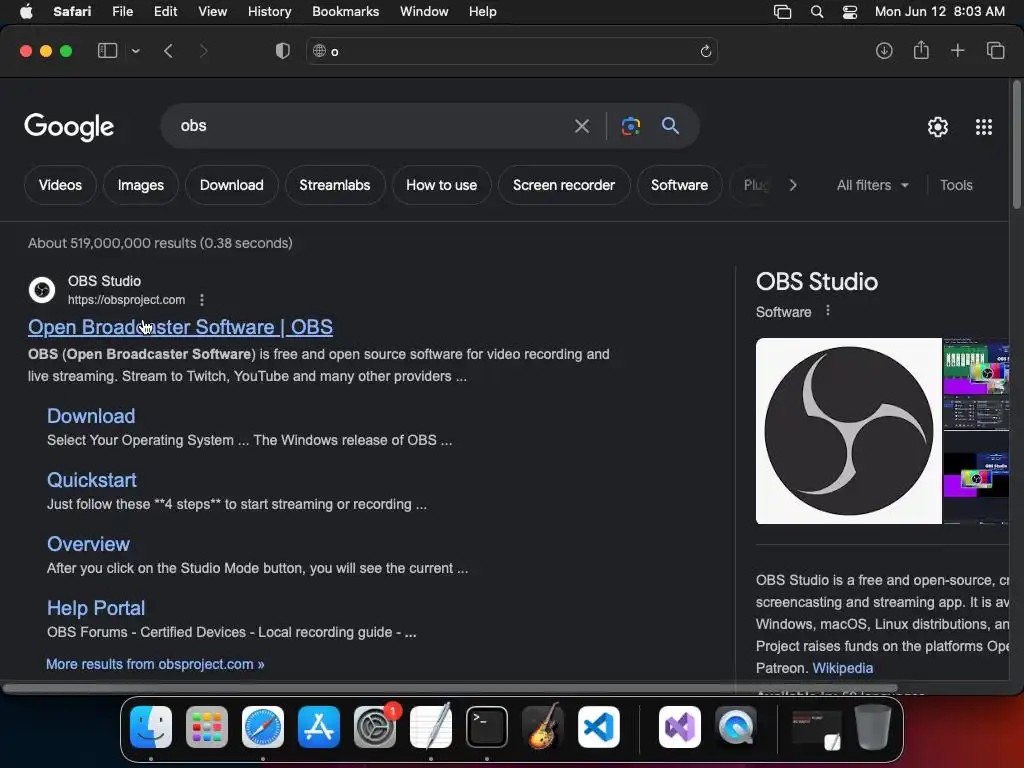Click the top OBS screenshot thumbnail
1024x768 pixels.
[x=976, y=385]
